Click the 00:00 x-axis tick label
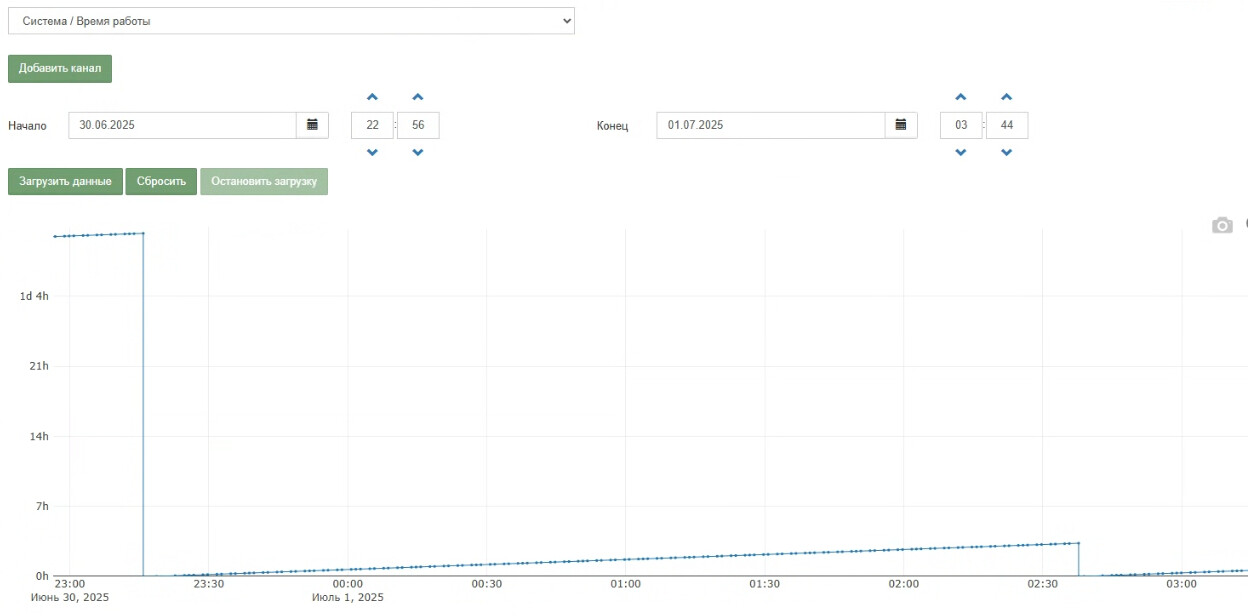1248x616 pixels. [347, 583]
